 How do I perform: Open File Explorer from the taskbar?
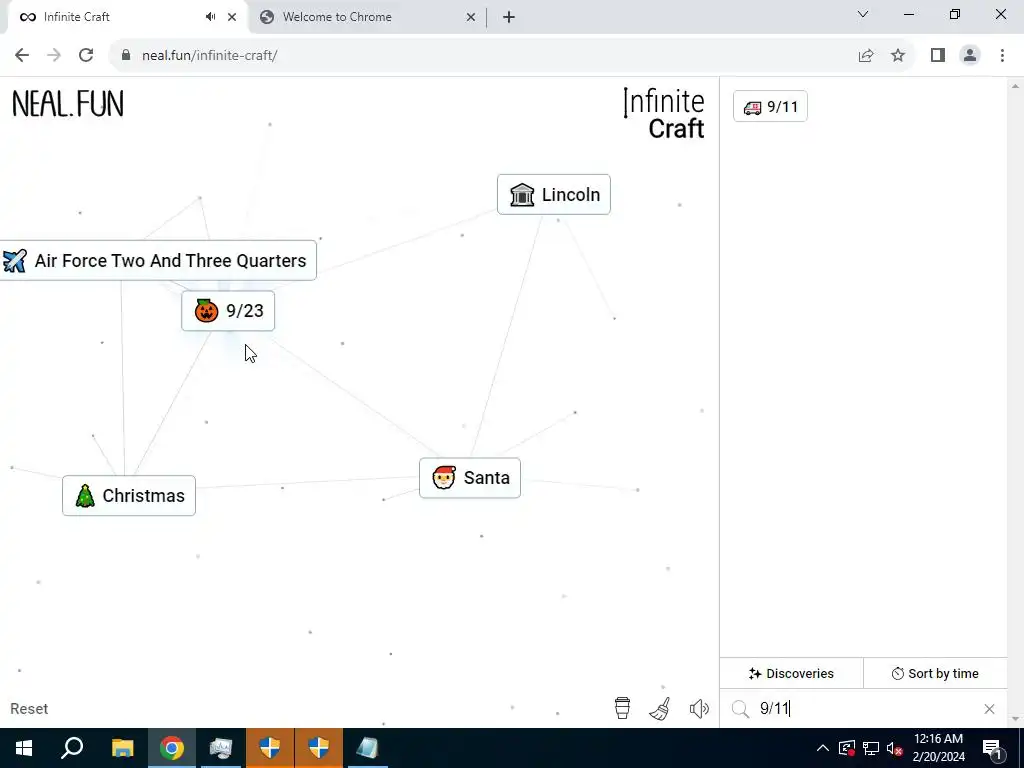[122, 748]
